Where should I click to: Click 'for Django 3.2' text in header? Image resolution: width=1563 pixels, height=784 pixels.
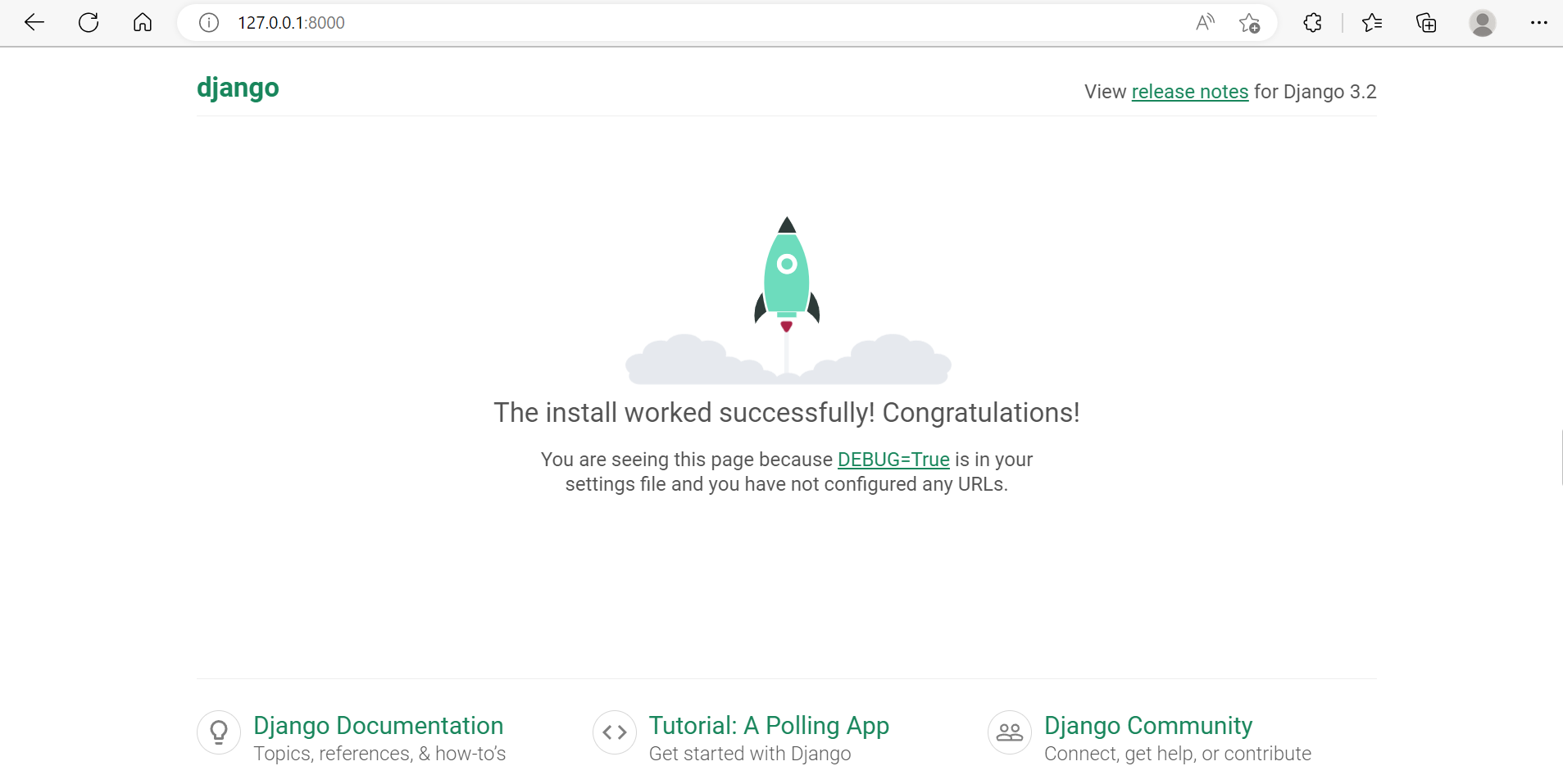(1315, 92)
